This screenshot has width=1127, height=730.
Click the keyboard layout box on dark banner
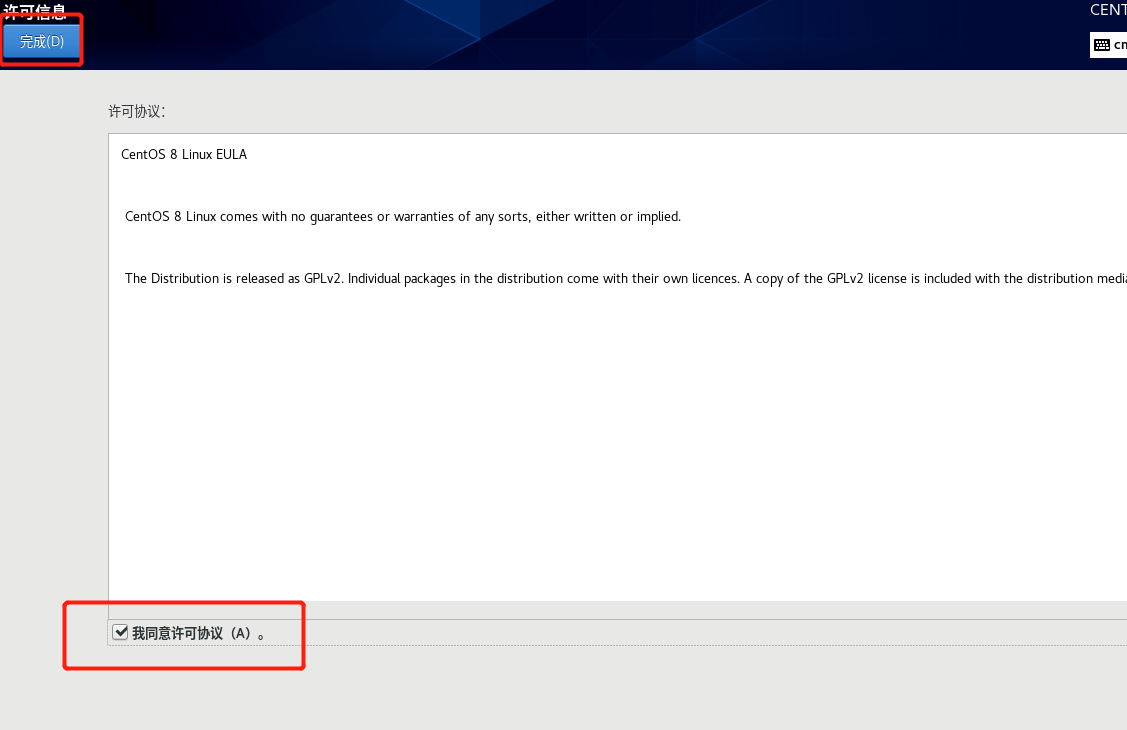coord(1108,44)
